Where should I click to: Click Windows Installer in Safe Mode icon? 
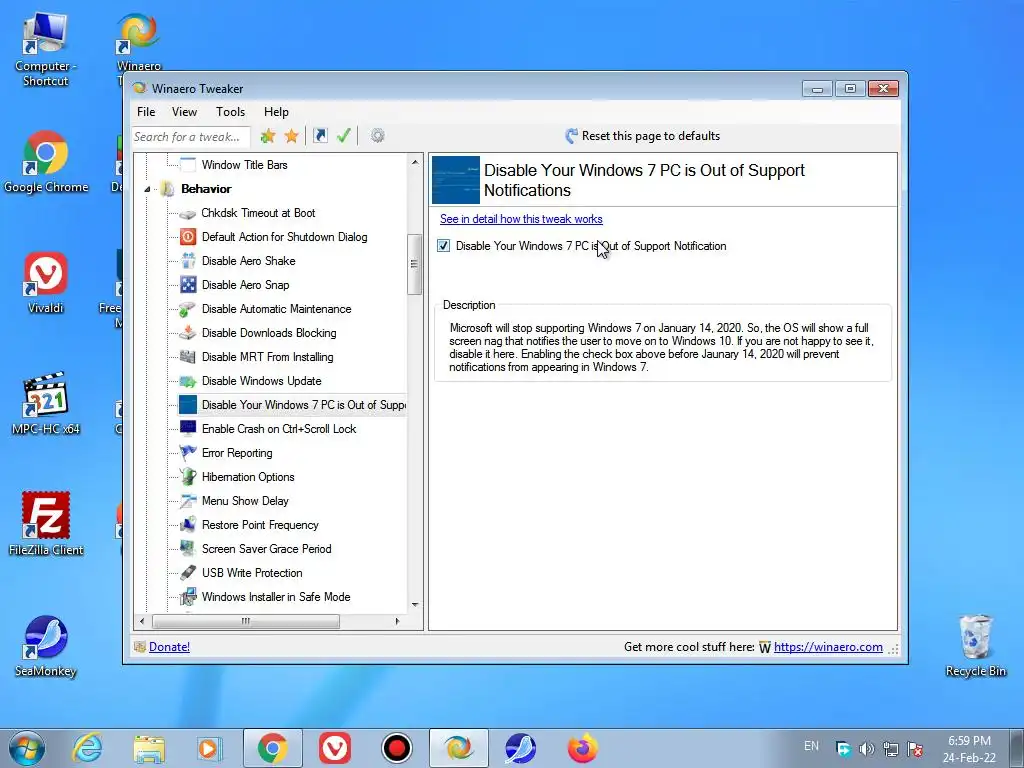point(188,597)
